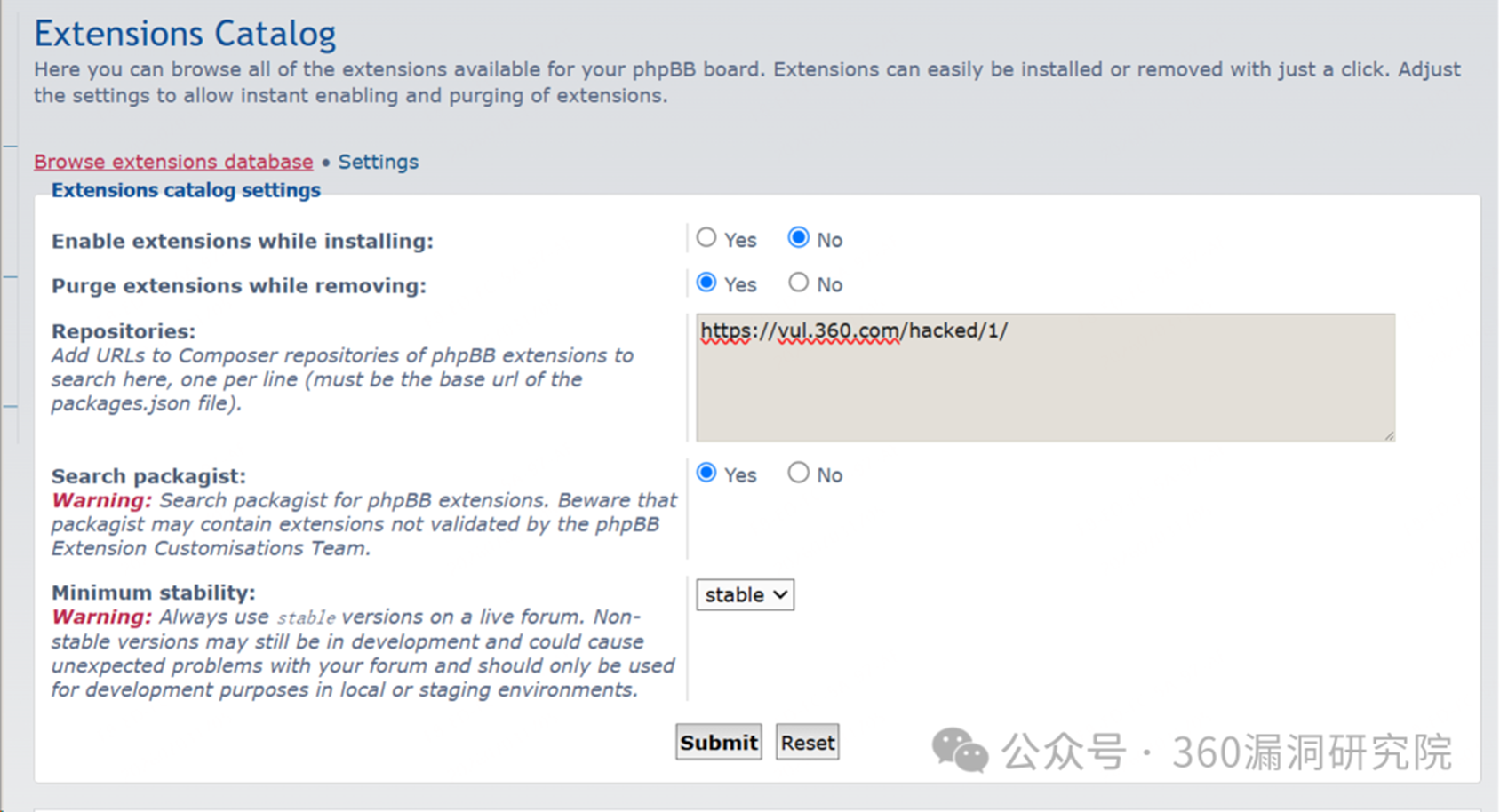Click the Minimum stability label
The height and width of the screenshot is (812, 1500).
(x=154, y=593)
